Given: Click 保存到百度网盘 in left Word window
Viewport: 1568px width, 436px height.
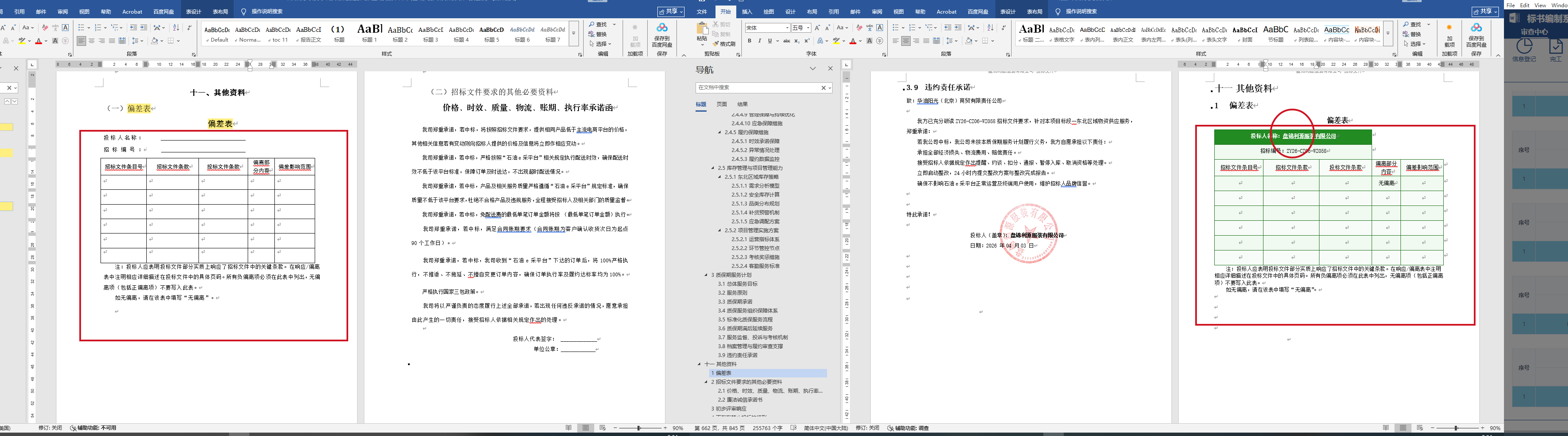Looking at the screenshot, I should coord(662,35).
